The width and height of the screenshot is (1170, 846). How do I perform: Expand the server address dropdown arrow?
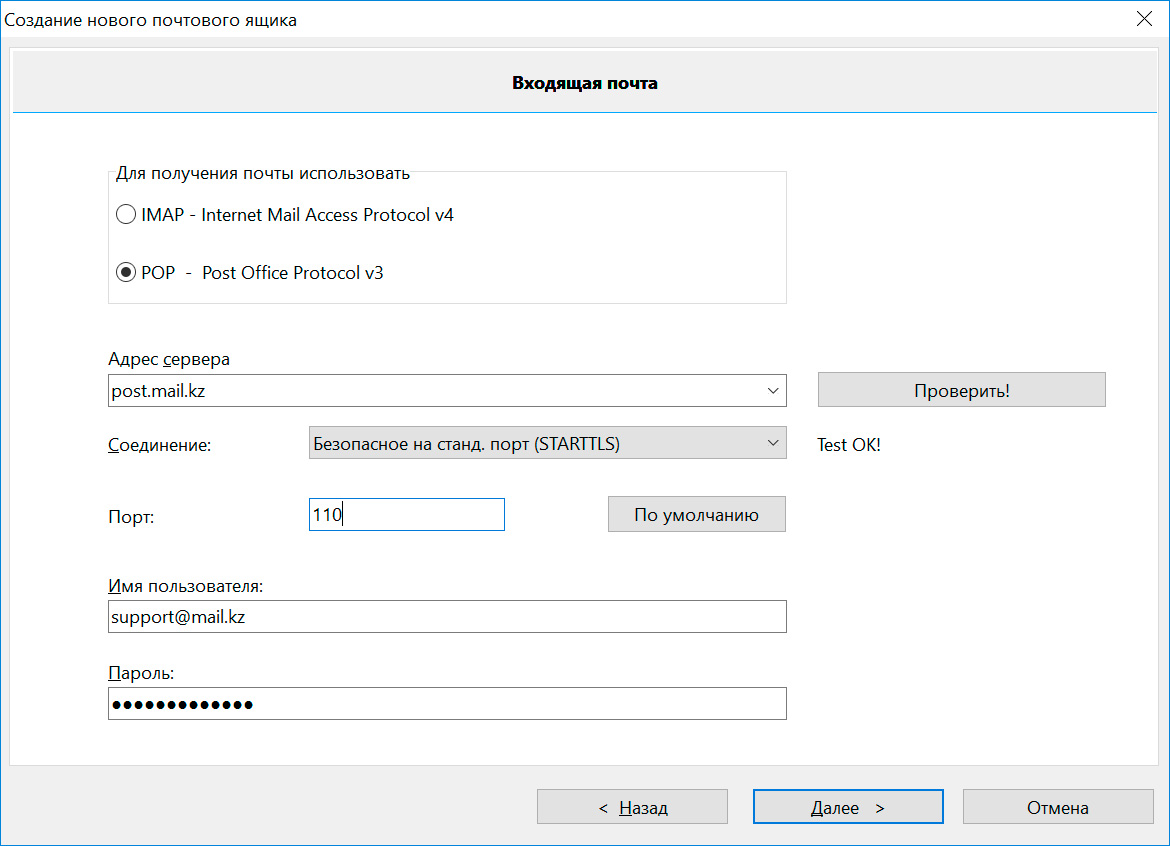772,391
